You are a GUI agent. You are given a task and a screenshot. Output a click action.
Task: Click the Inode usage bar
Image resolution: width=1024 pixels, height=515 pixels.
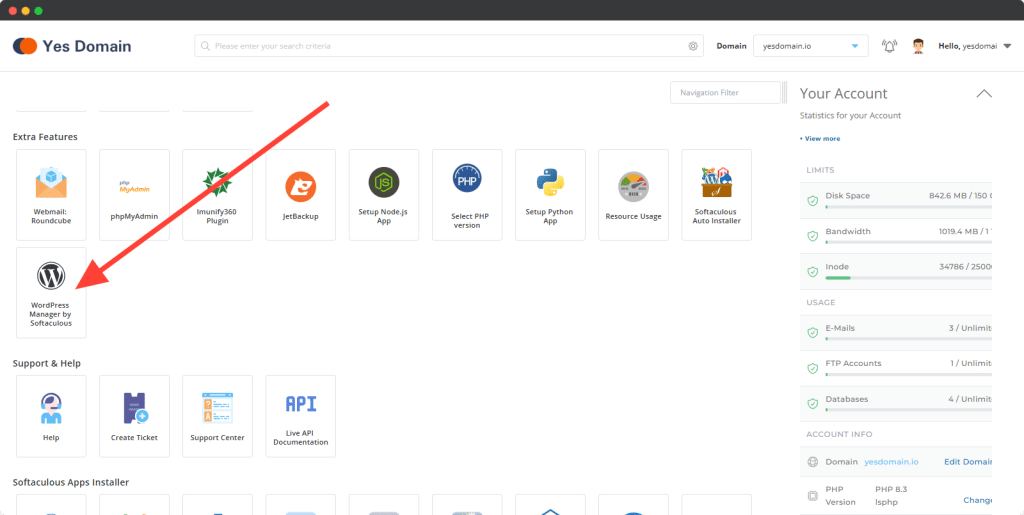pyautogui.click(x=908, y=278)
